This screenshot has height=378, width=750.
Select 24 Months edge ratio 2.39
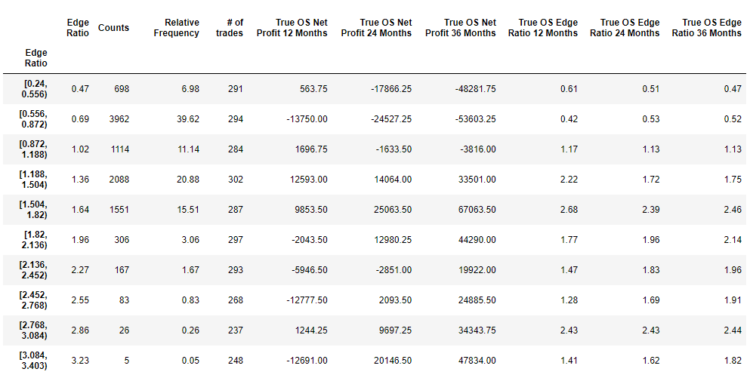(x=651, y=210)
